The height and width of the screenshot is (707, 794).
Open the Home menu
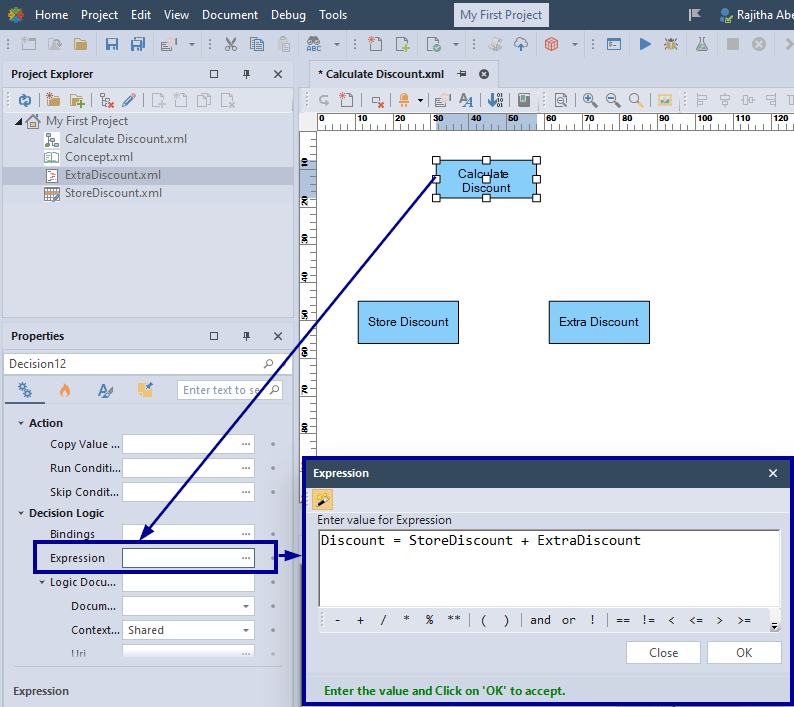point(52,15)
